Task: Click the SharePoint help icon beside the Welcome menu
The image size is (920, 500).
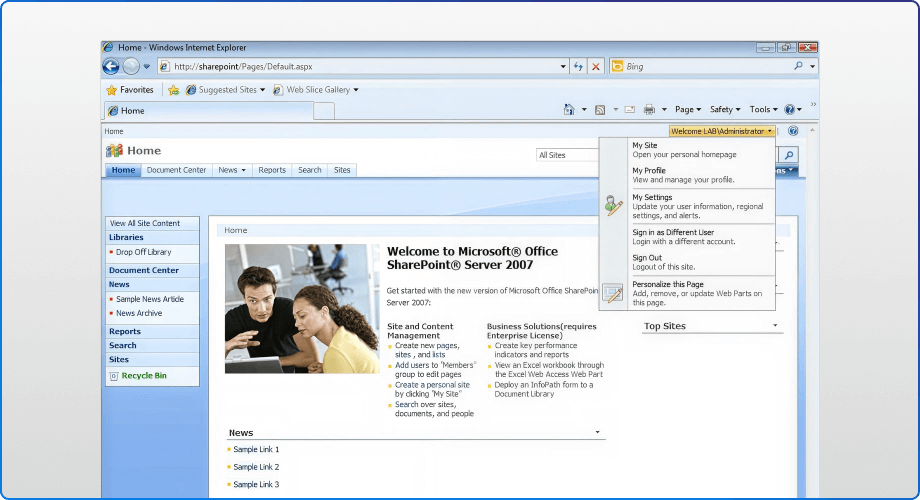Action: click(x=793, y=131)
